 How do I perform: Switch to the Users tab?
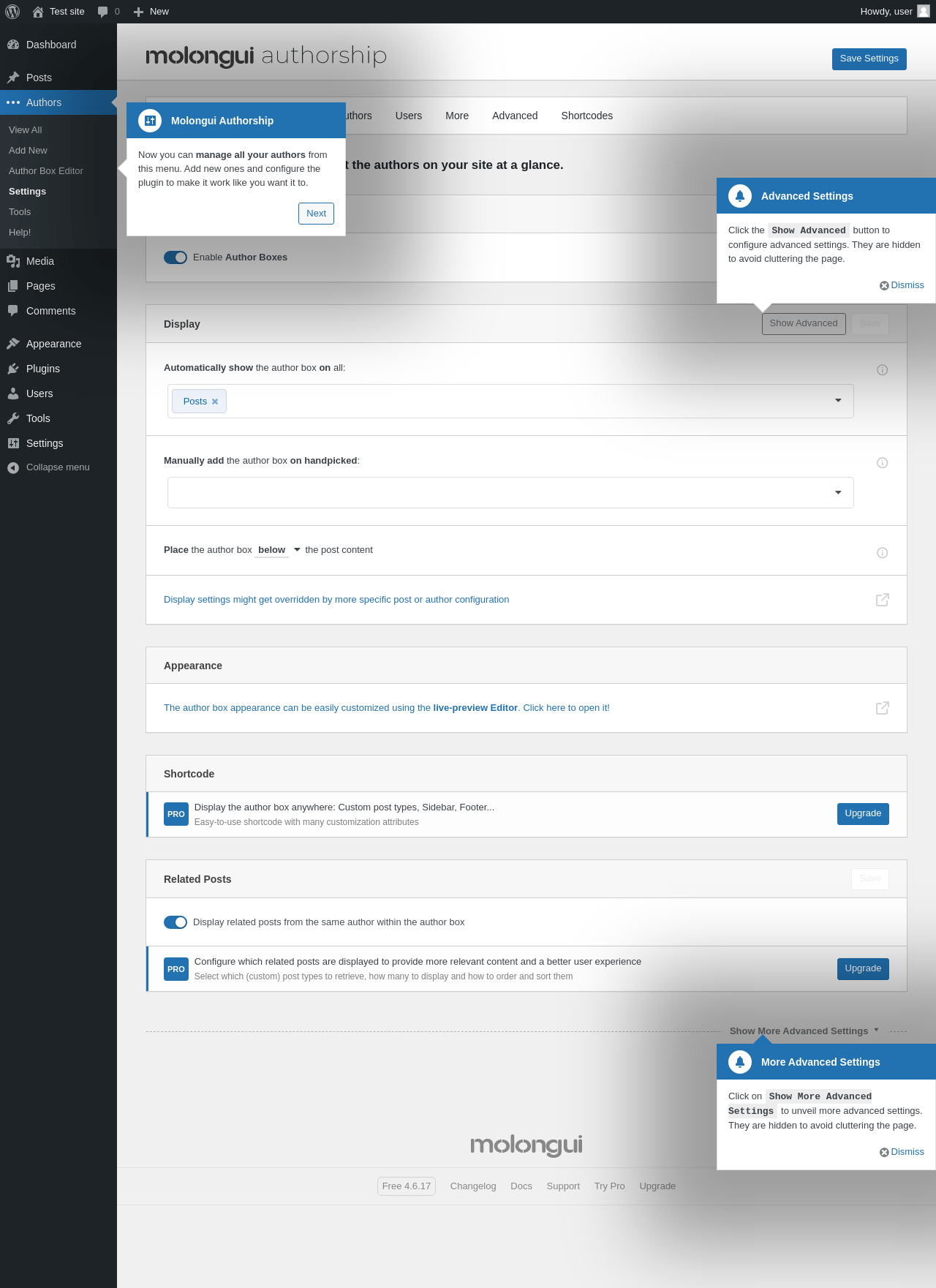(409, 116)
